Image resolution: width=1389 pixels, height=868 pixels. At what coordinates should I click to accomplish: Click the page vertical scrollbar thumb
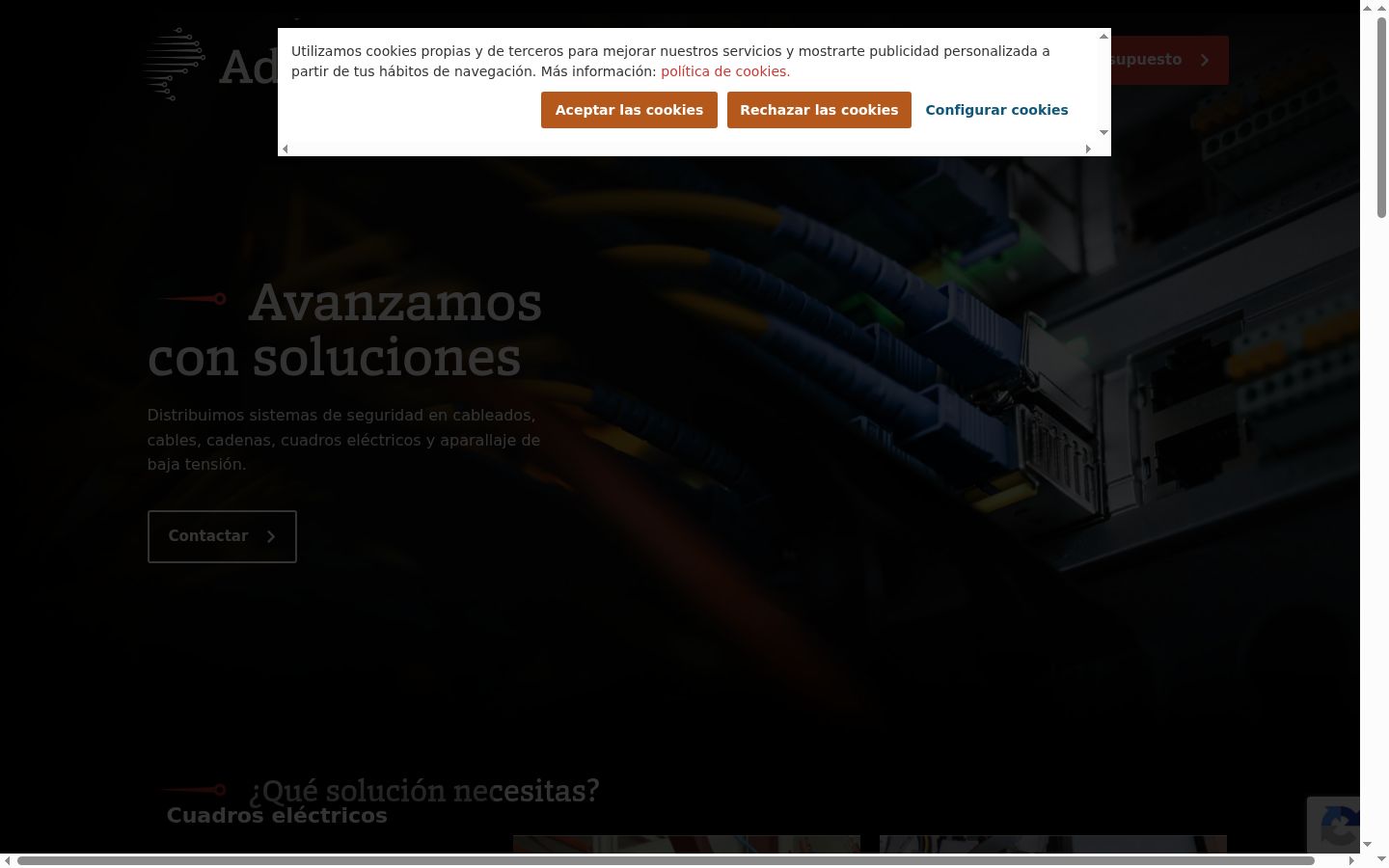coord(1380,118)
